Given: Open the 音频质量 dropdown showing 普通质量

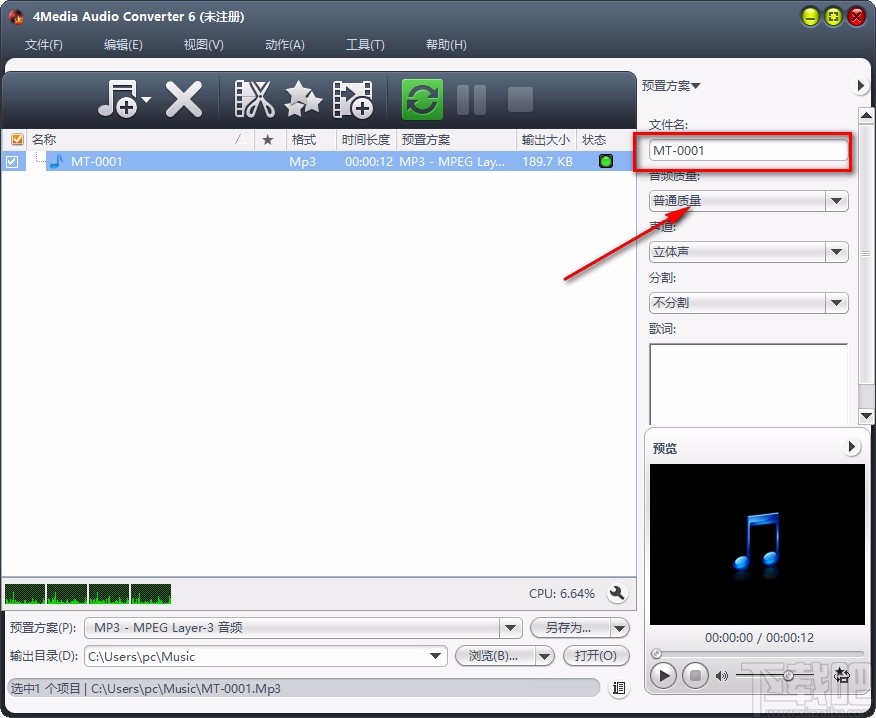Looking at the screenshot, I should pyautogui.click(x=748, y=201).
